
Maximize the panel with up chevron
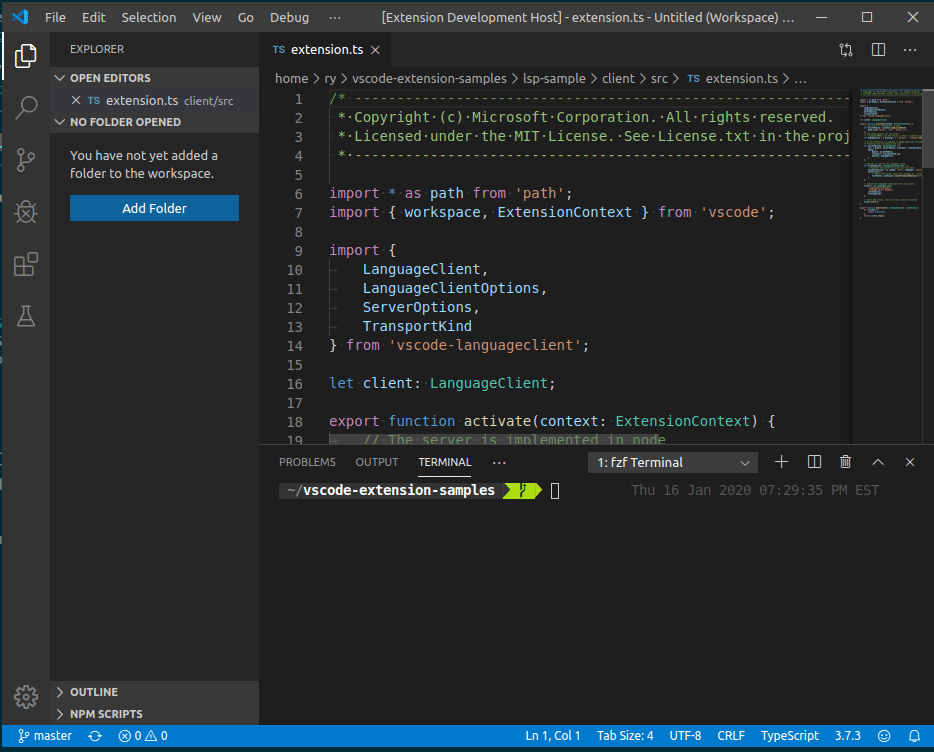tap(878, 462)
